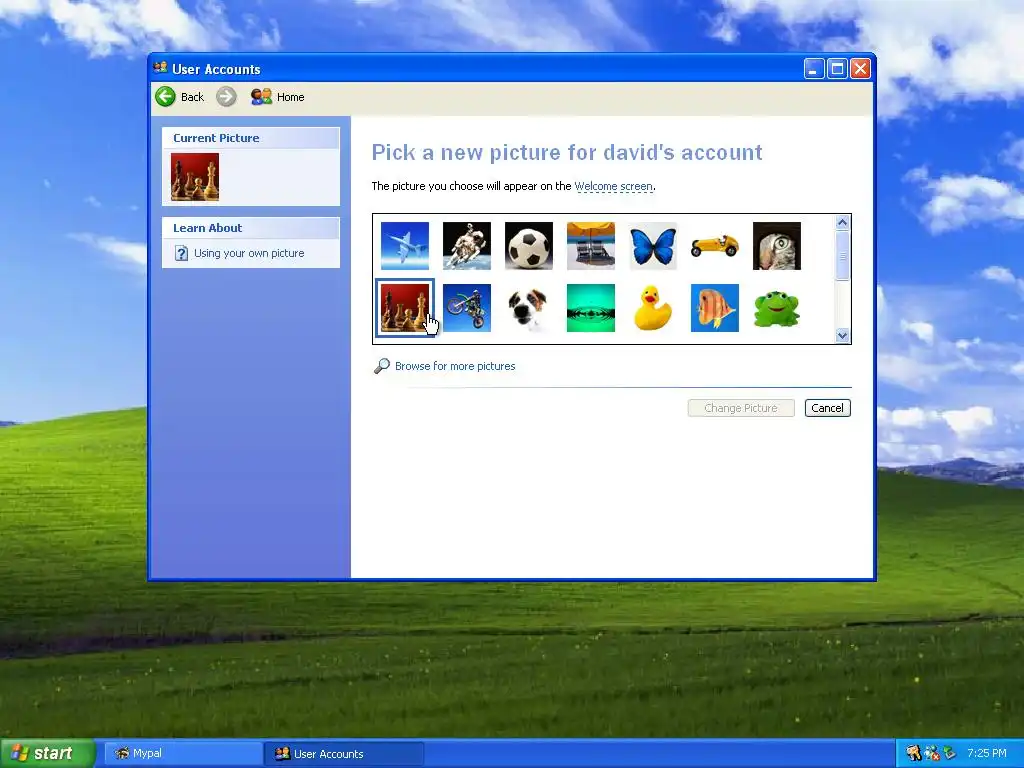Open help on Using your own picture
The height and width of the screenshot is (768, 1024).
249,253
